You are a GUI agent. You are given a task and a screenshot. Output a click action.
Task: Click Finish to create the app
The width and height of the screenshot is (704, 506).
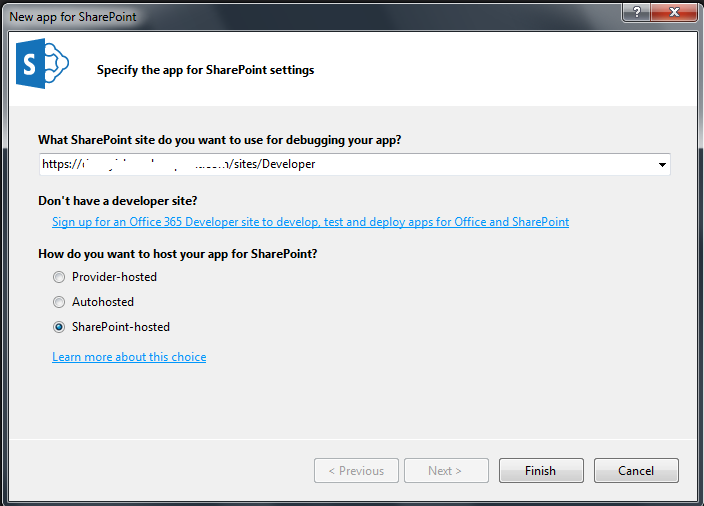(541, 471)
